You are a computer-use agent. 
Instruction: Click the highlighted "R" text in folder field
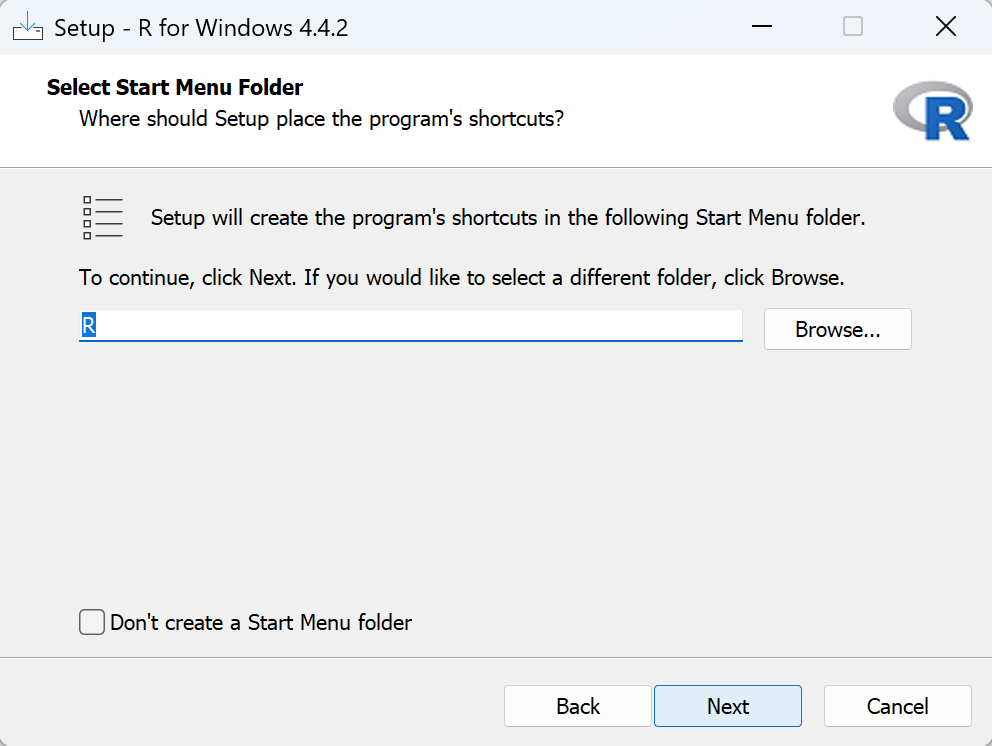[x=88, y=326]
